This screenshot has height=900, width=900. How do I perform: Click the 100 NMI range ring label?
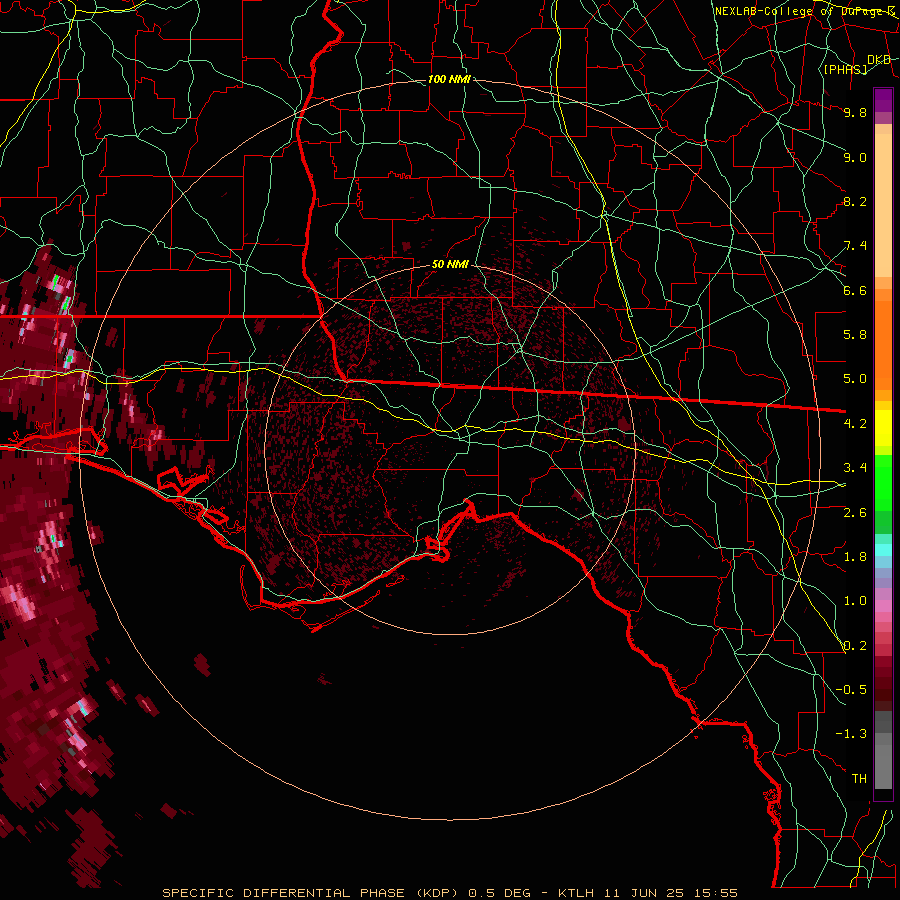(x=449, y=79)
